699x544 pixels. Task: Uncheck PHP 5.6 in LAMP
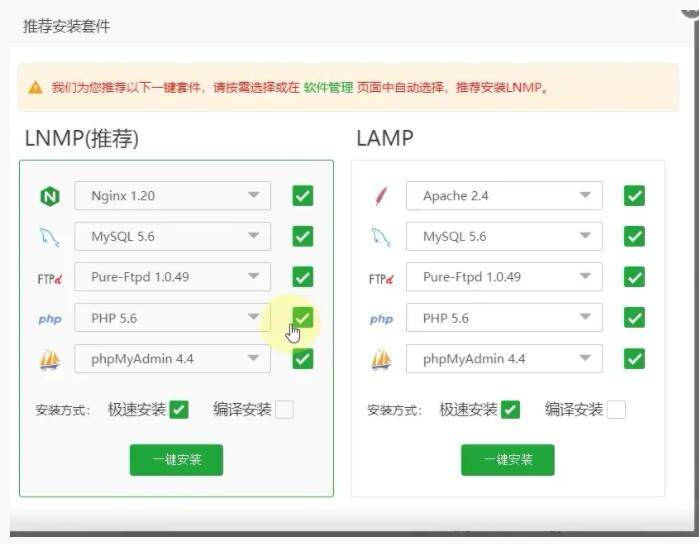[x=634, y=318]
